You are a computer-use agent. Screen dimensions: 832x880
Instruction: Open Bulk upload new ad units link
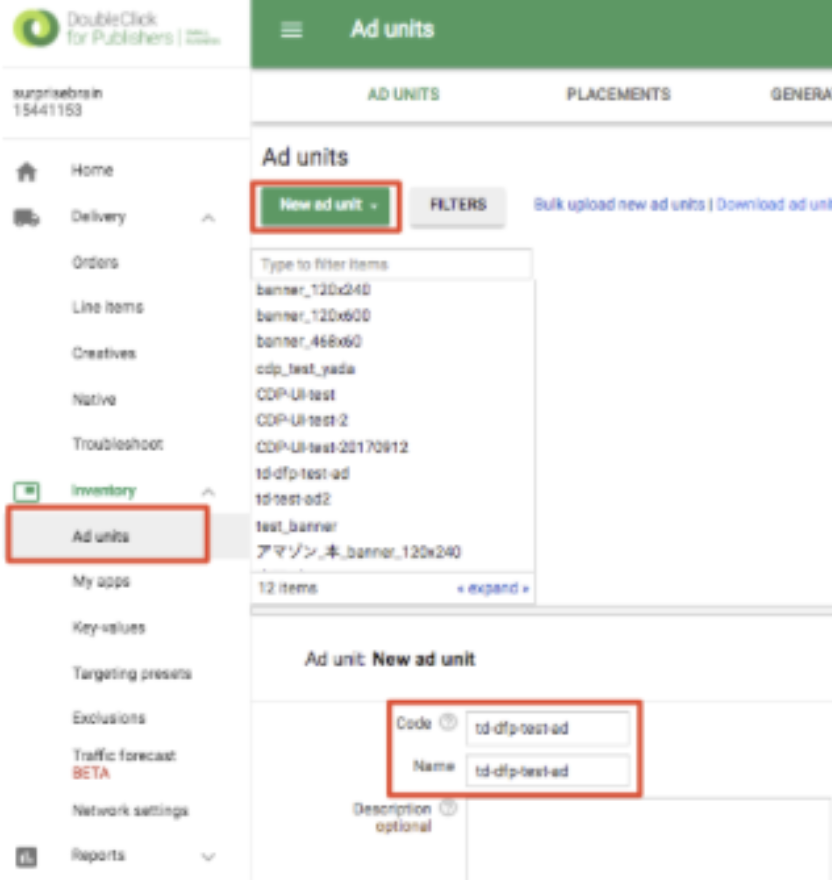[x=618, y=204]
